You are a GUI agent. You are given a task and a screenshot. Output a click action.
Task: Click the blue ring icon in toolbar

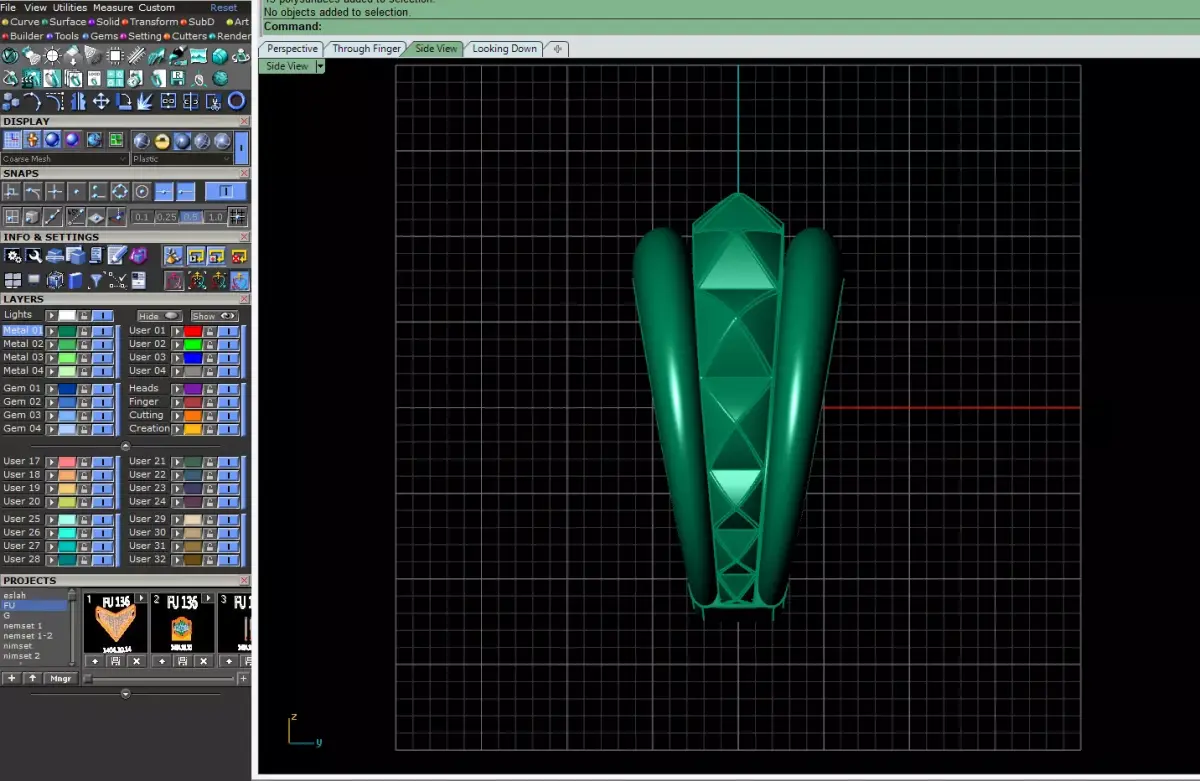click(236, 101)
